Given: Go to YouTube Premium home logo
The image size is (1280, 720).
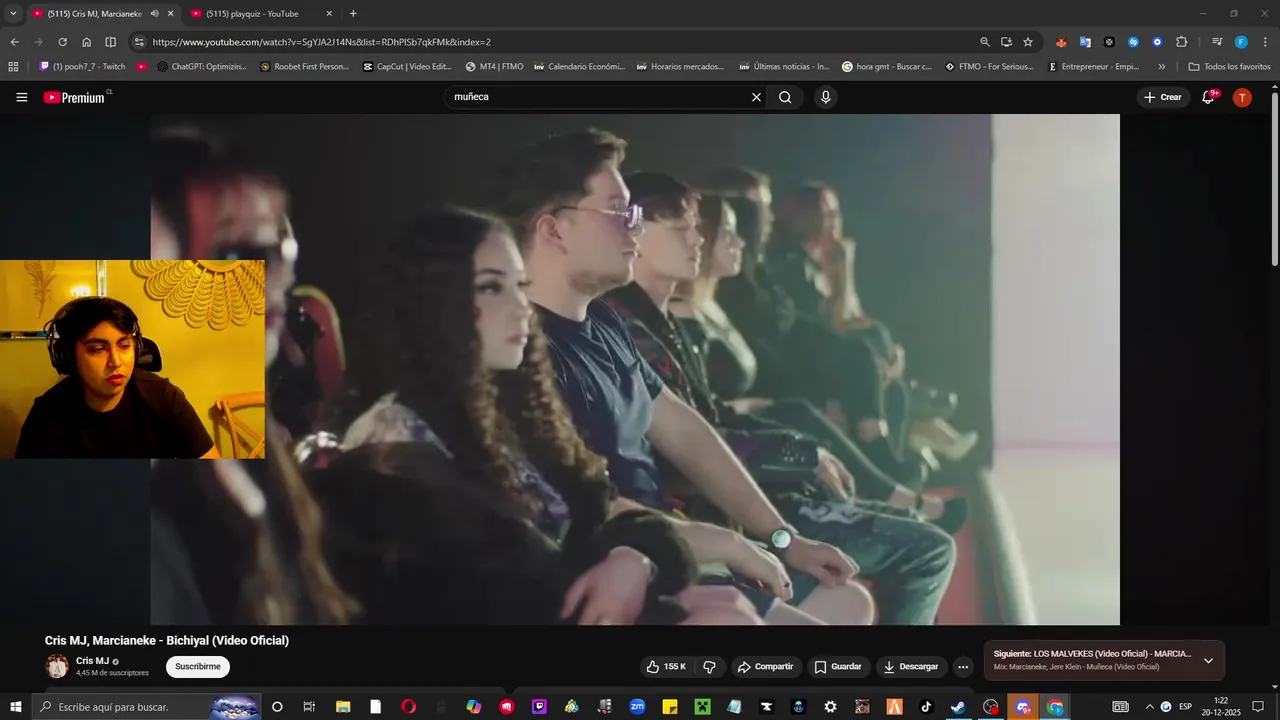Looking at the screenshot, I should 75,97.
